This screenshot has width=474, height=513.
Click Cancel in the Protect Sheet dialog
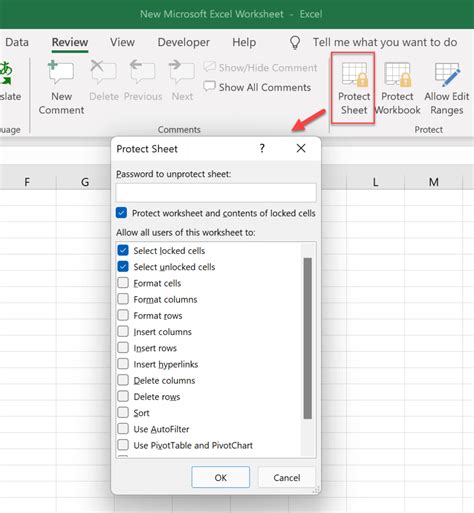(x=287, y=477)
